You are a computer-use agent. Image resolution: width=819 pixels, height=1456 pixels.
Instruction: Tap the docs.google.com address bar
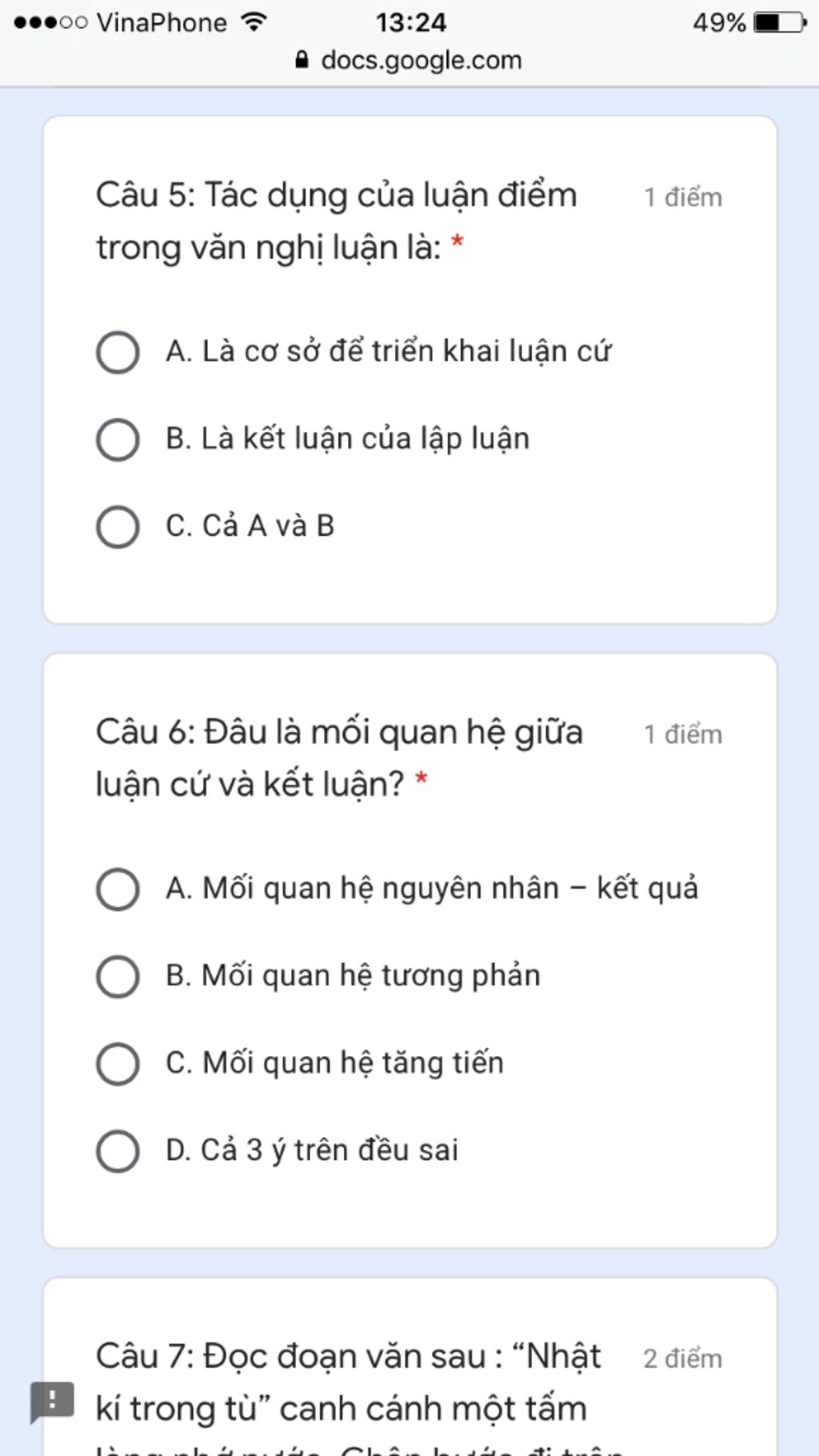point(409,60)
